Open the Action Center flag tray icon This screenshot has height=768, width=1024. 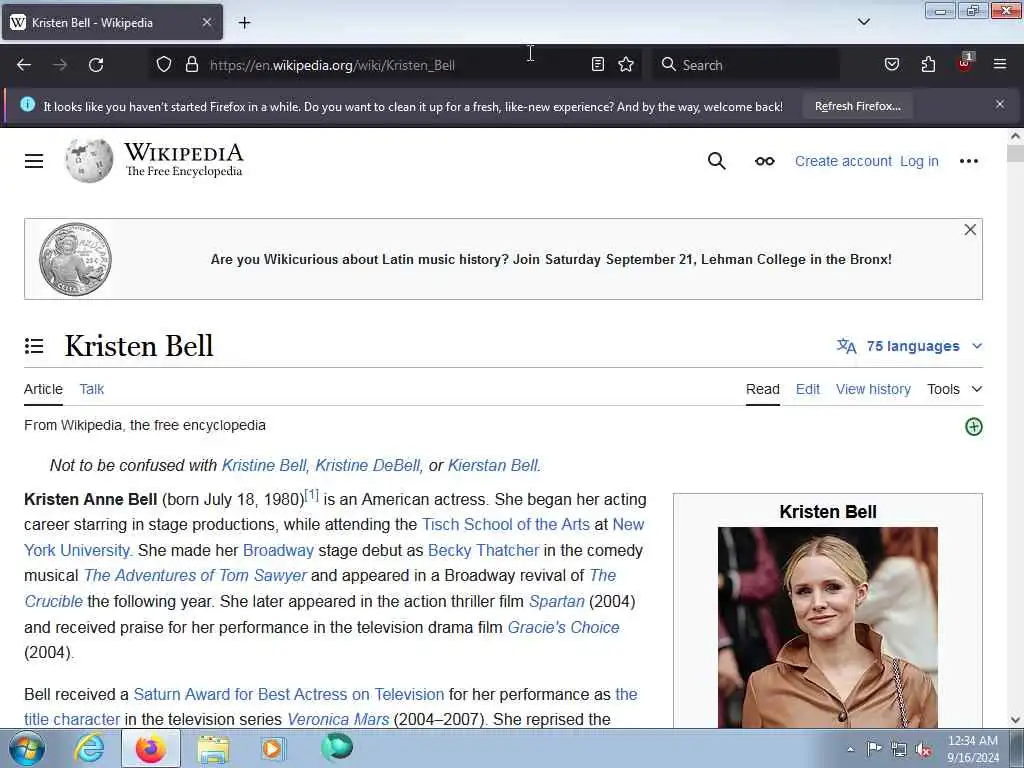tap(873, 748)
